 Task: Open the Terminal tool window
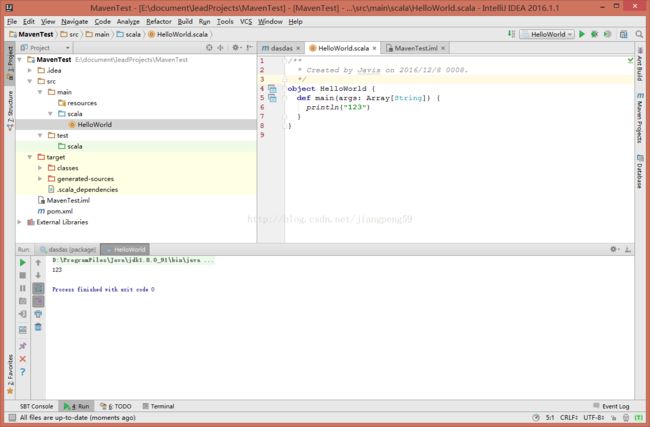pyautogui.click(x=158, y=406)
